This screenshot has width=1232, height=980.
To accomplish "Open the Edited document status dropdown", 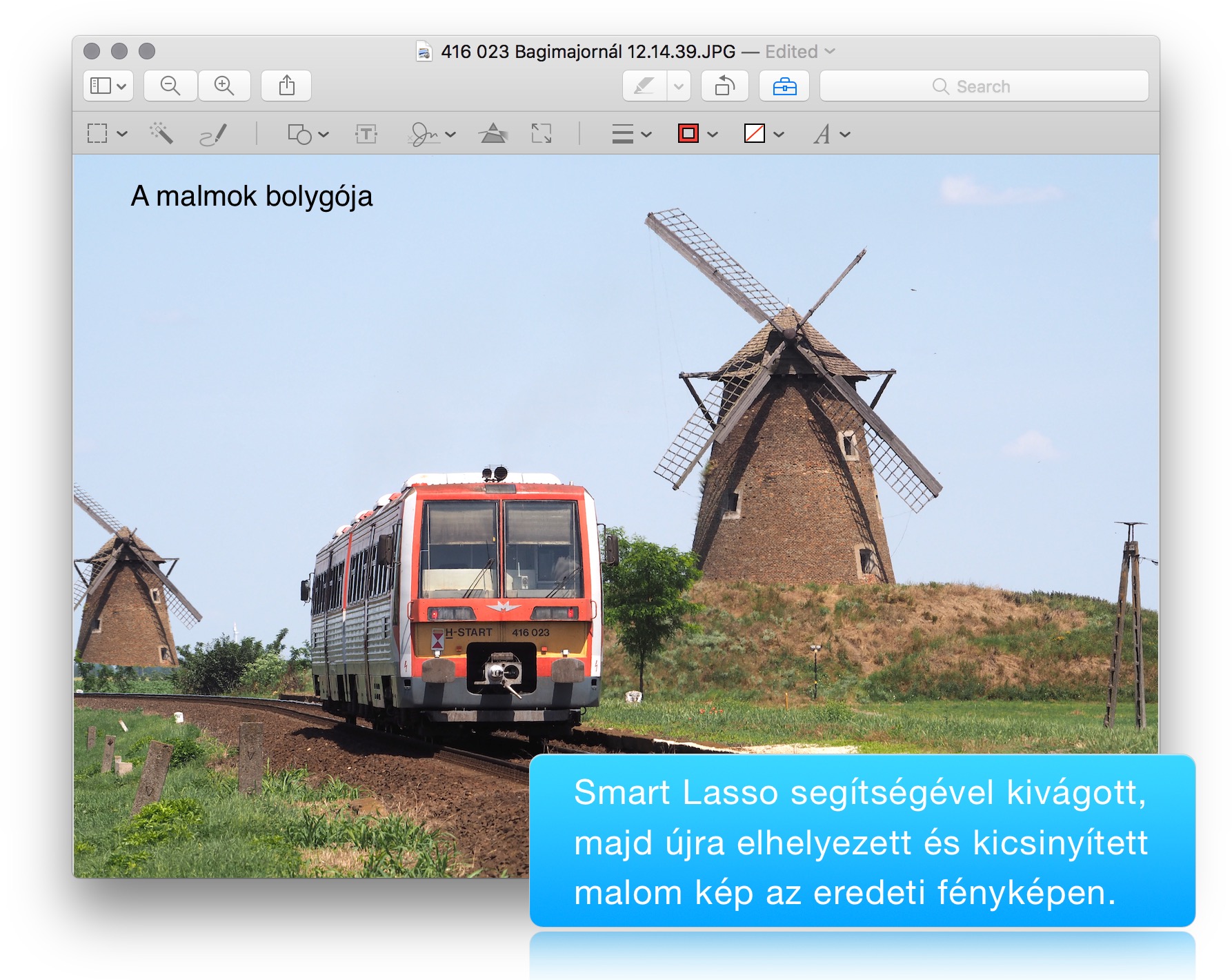I will 800,52.
